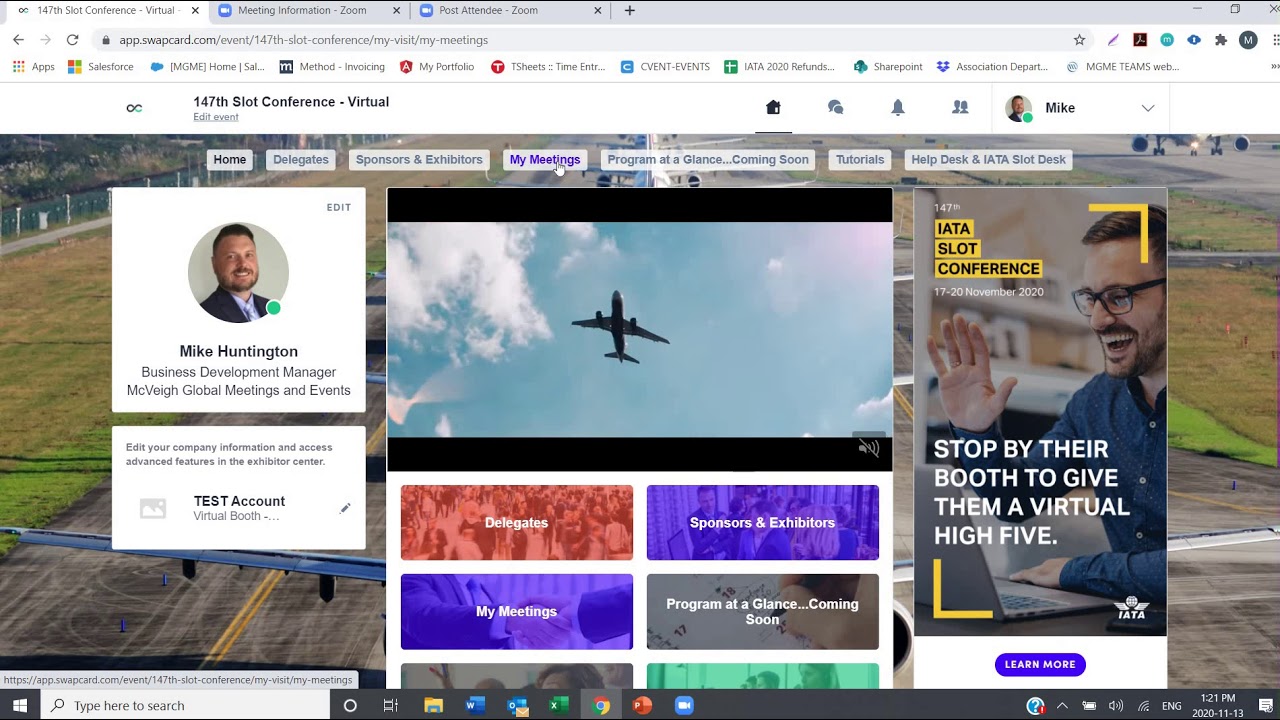The width and height of the screenshot is (1280, 720).
Task: Open the Program at a Glance tile
Action: tap(763, 612)
